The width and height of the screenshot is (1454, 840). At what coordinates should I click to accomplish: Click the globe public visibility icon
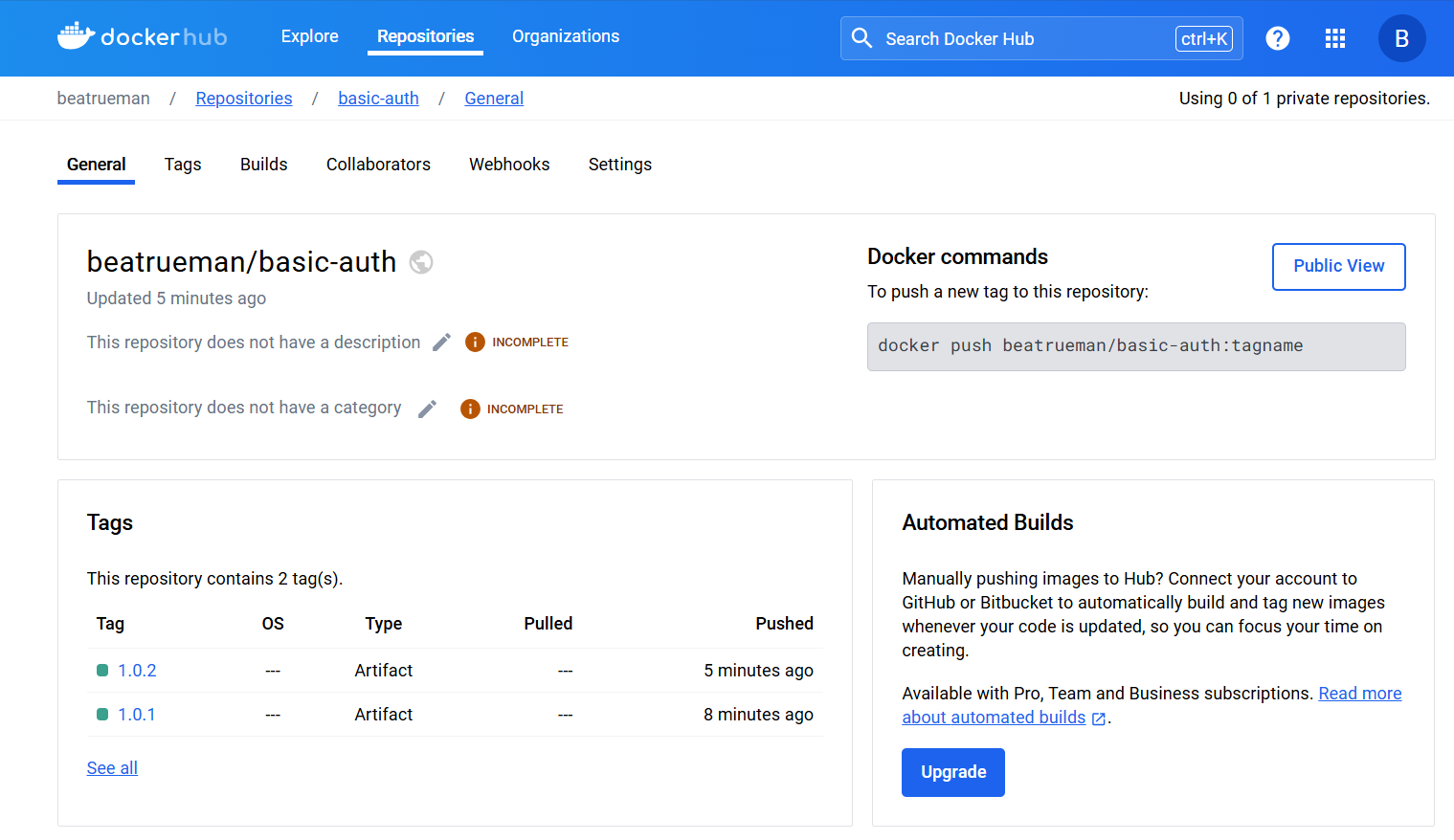click(421, 262)
